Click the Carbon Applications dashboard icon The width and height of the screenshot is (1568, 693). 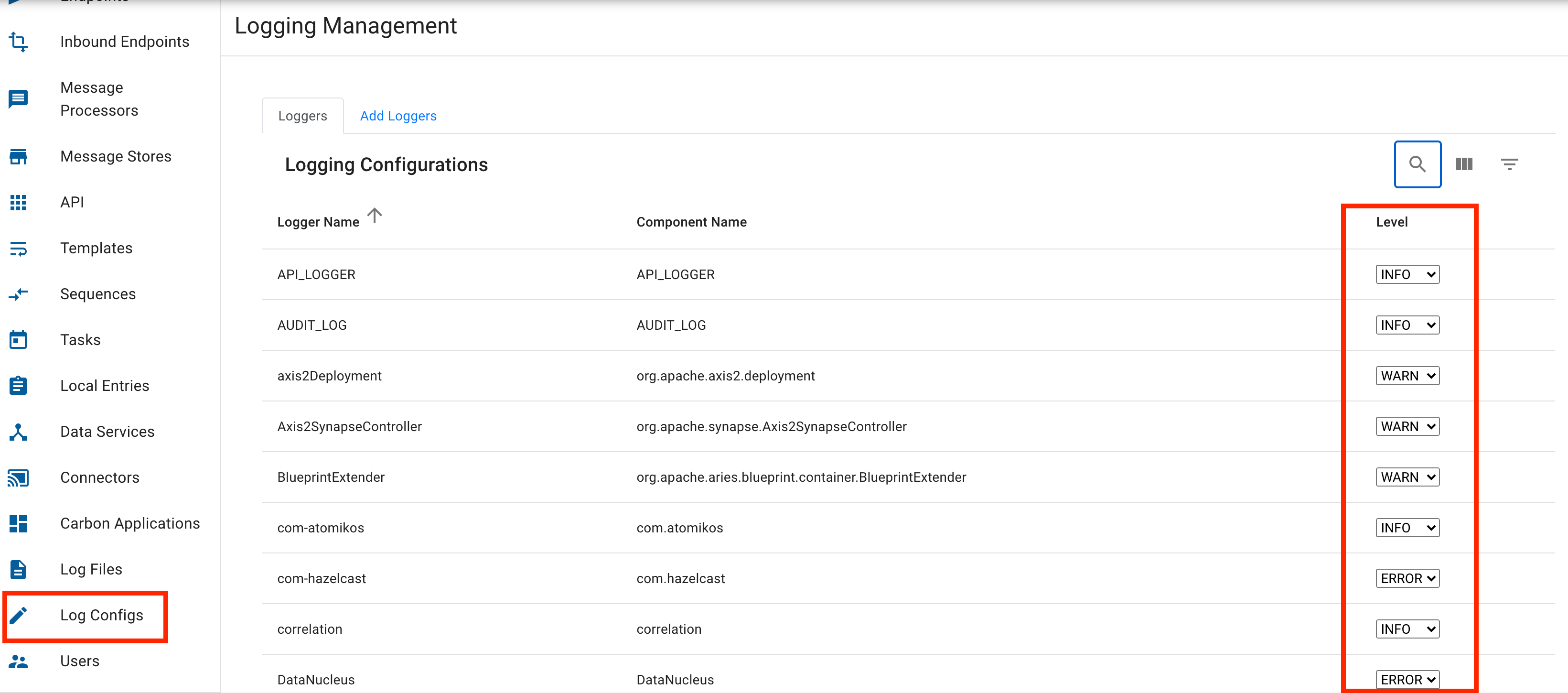coord(18,524)
